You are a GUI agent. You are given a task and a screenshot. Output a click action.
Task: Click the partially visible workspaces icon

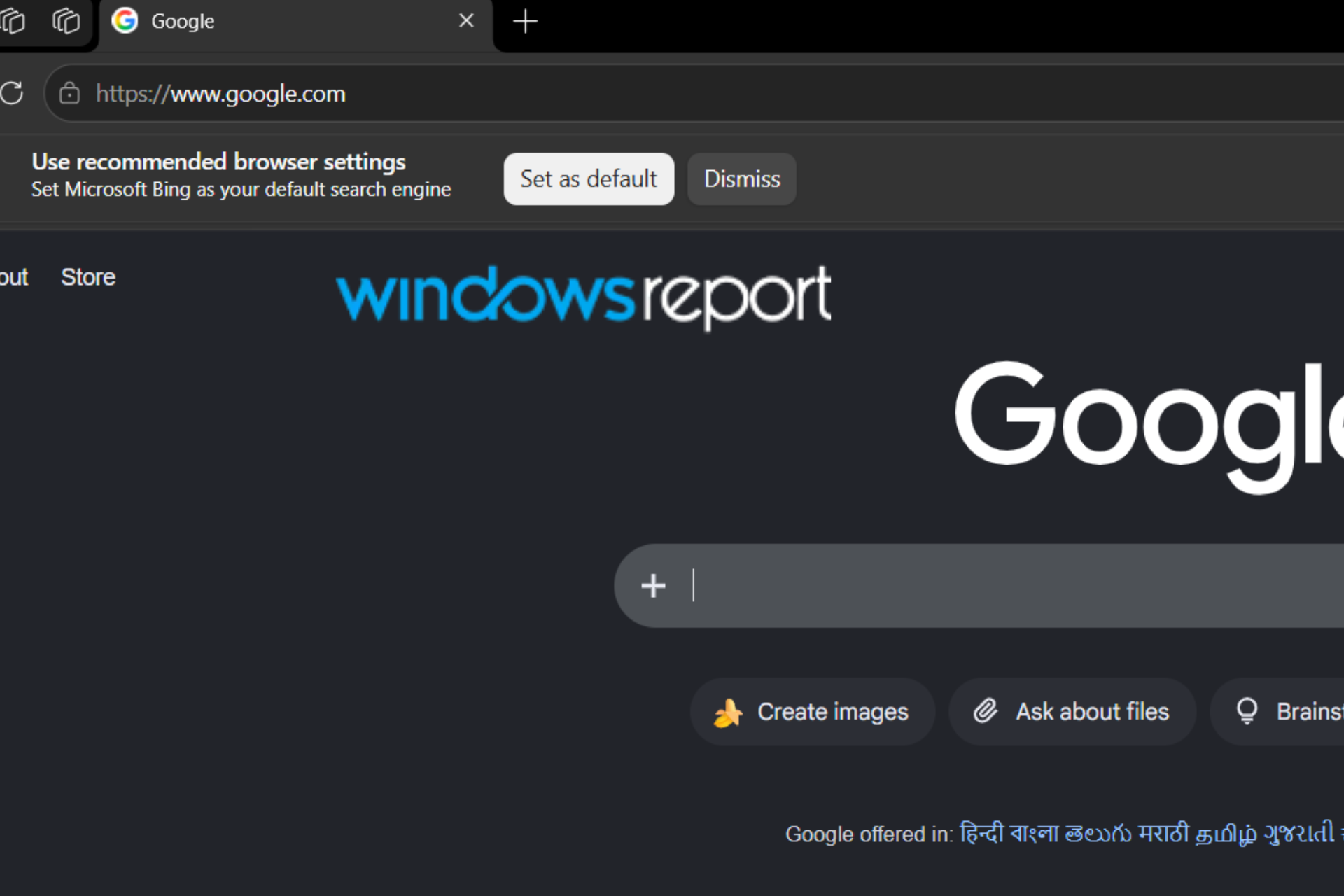pyautogui.click(x=12, y=21)
